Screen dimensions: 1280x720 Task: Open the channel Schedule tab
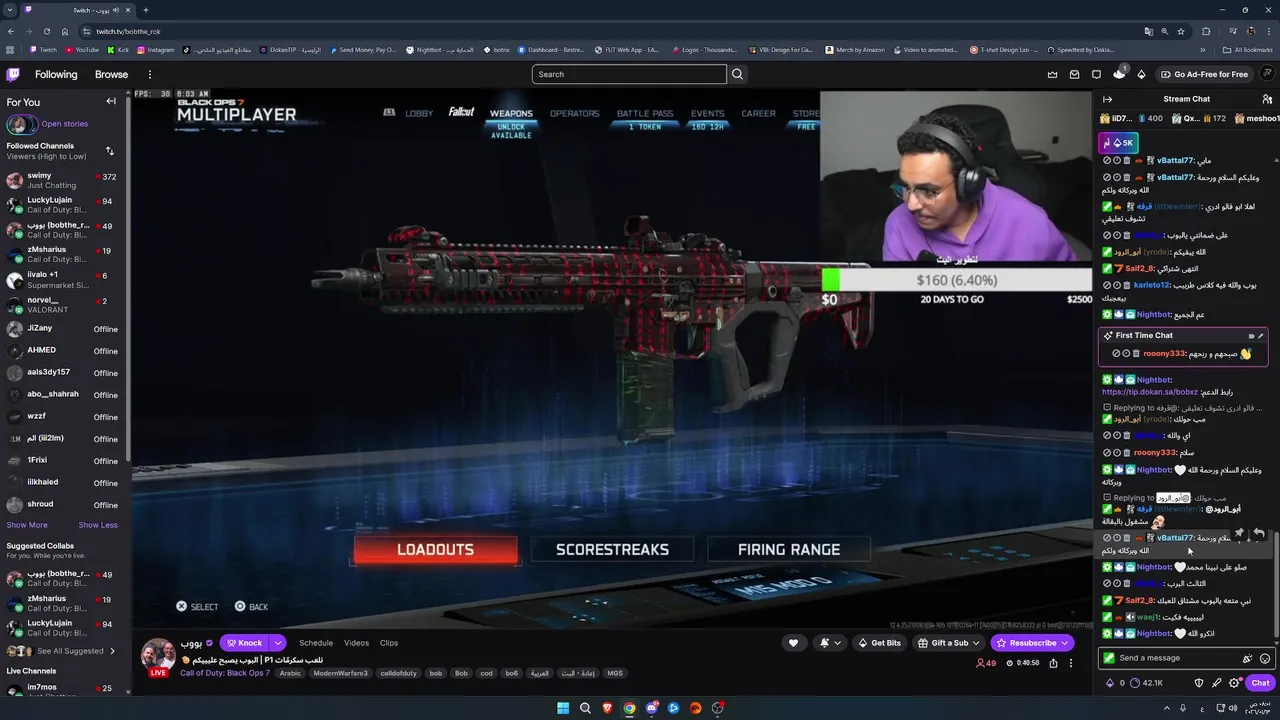coord(316,643)
